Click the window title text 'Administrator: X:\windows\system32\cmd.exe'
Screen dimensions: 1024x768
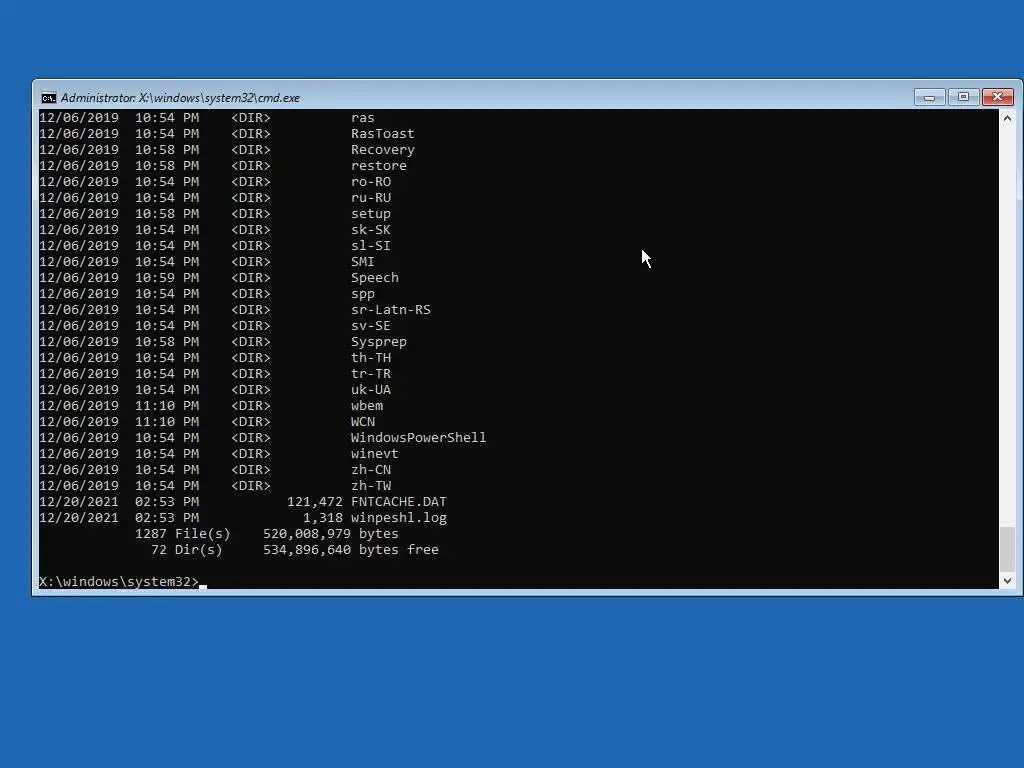(x=180, y=98)
